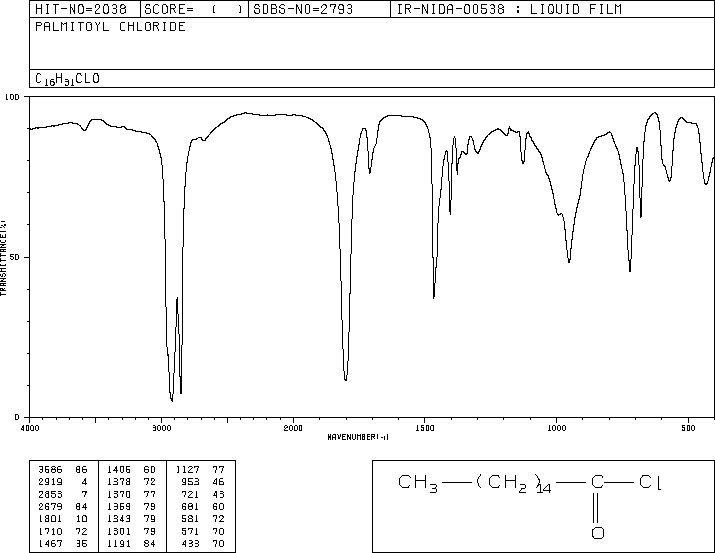
Task: Click the (CH2)14 group in the structure
Action: 514,484
